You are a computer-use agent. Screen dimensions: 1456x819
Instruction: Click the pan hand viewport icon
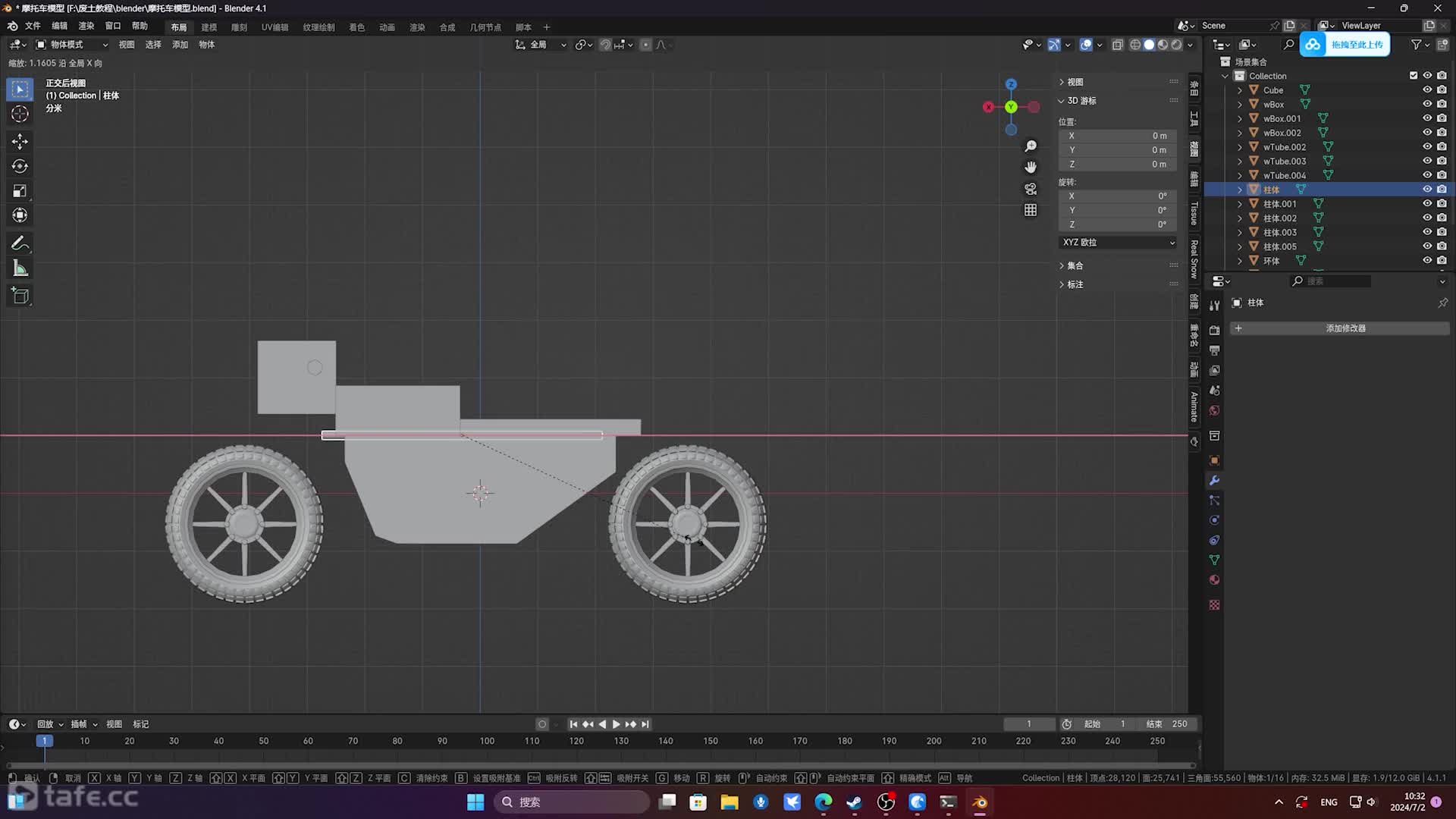click(x=1031, y=167)
